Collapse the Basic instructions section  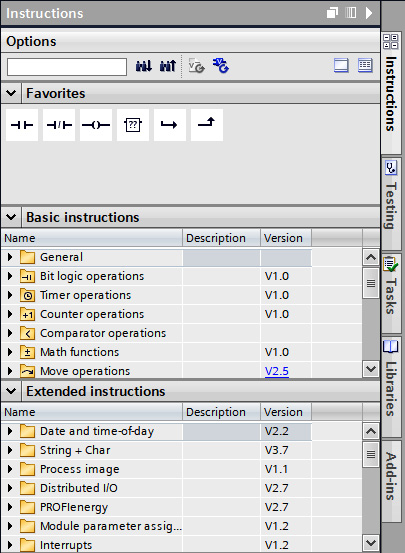pos(11,217)
